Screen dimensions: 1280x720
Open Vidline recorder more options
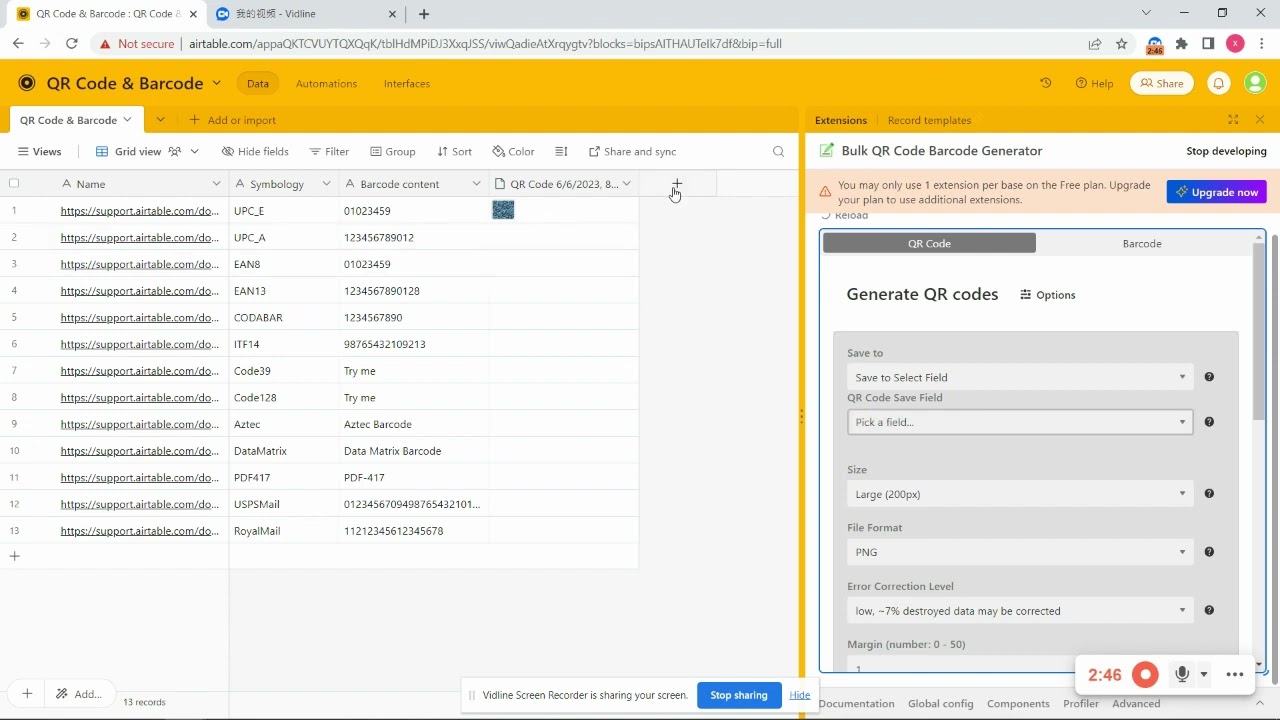point(1235,675)
